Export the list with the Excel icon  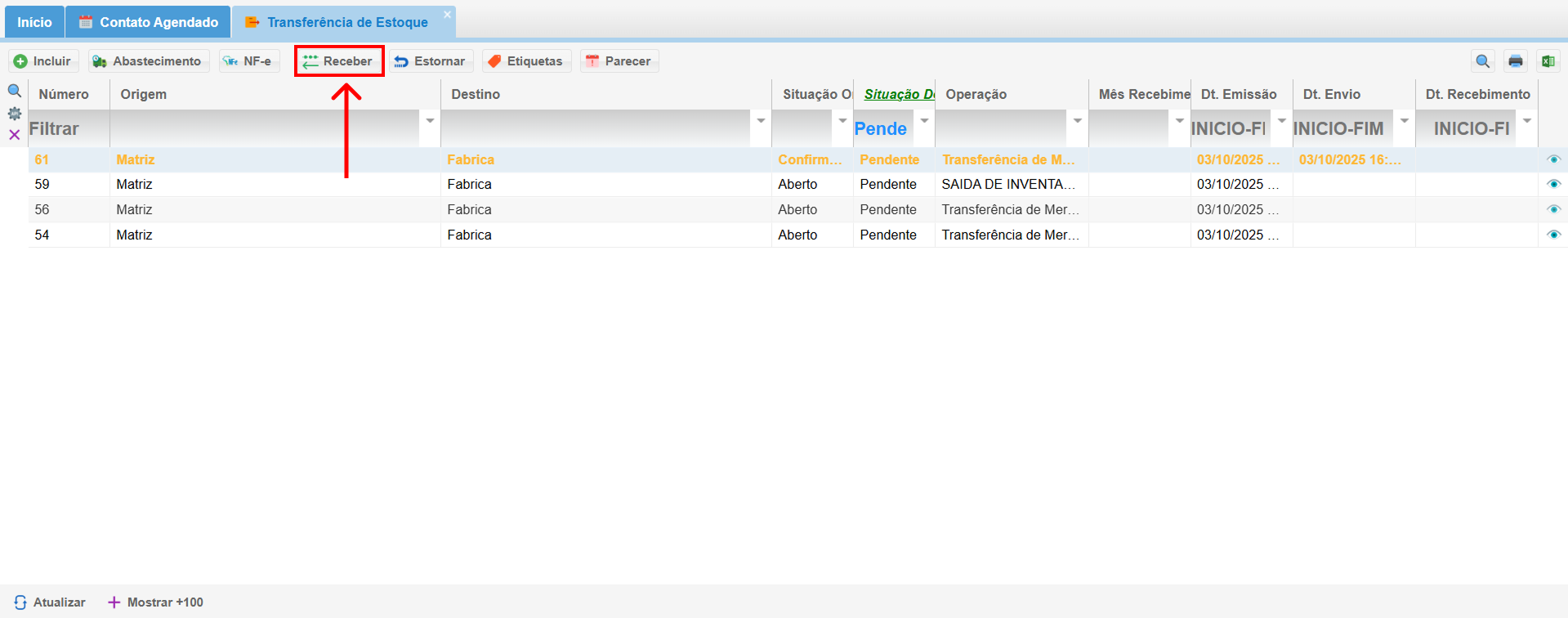1548,61
